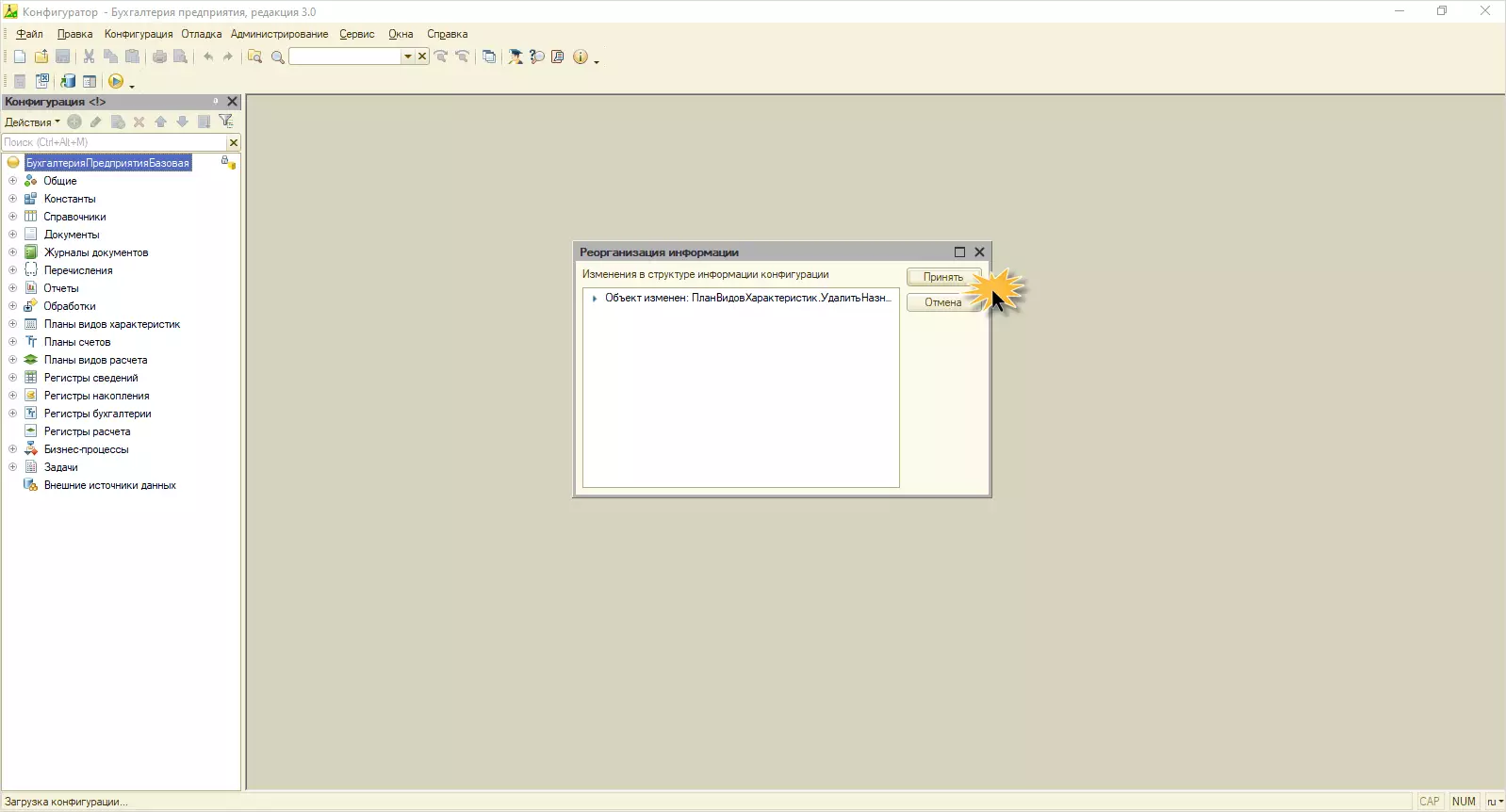This screenshot has width=1506, height=812.
Task: Click the Redo arrow icon
Action: [x=228, y=57]
